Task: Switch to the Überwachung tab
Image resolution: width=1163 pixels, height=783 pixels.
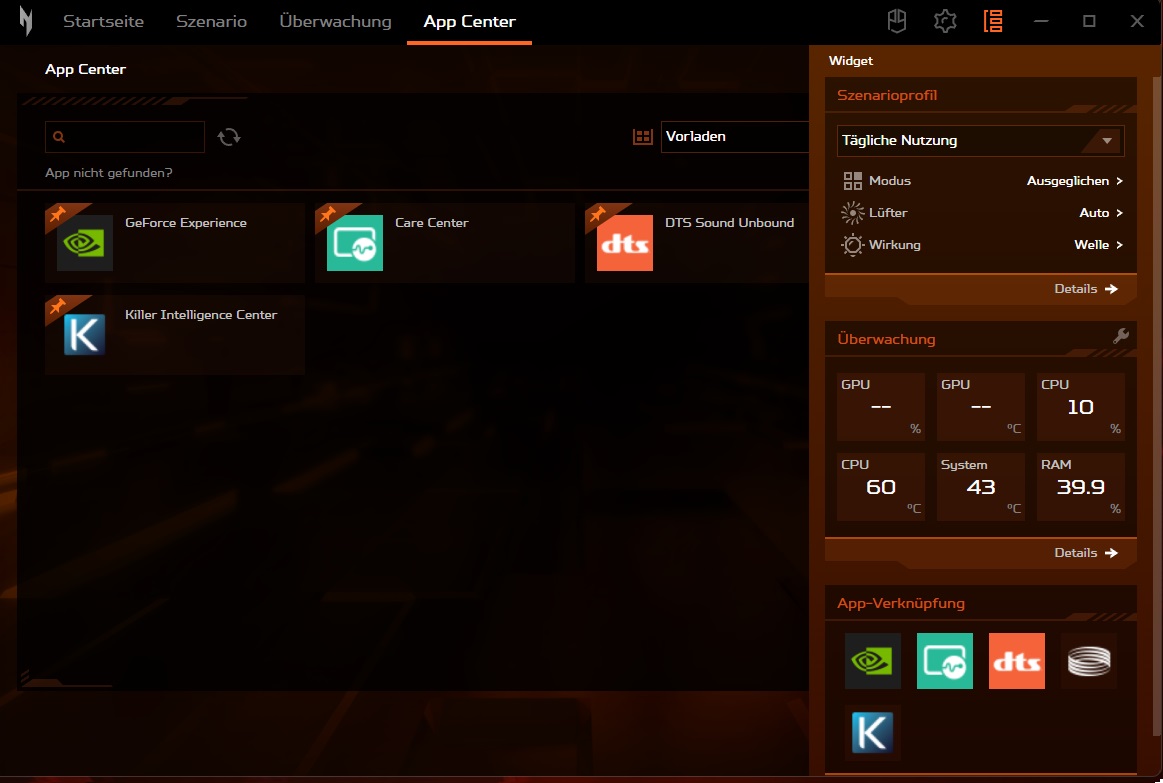Action: 335,22
